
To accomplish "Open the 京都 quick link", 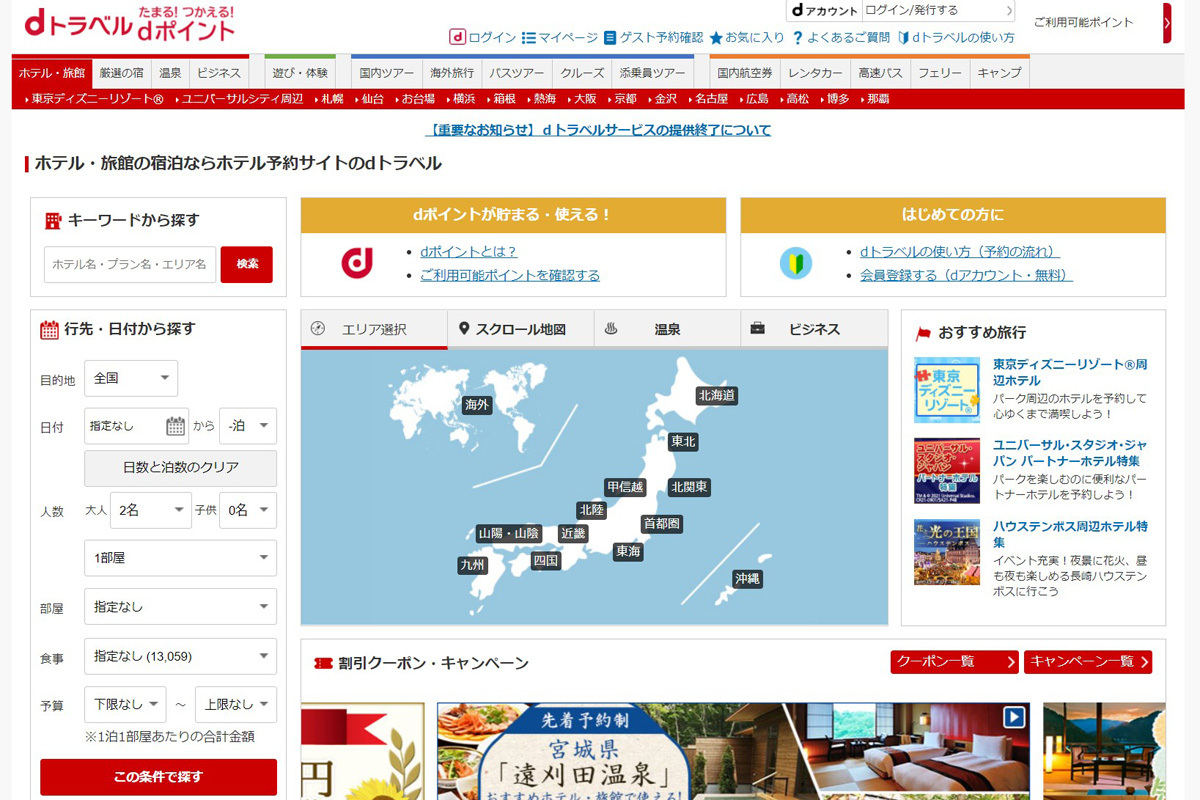I will coord(625,99).
